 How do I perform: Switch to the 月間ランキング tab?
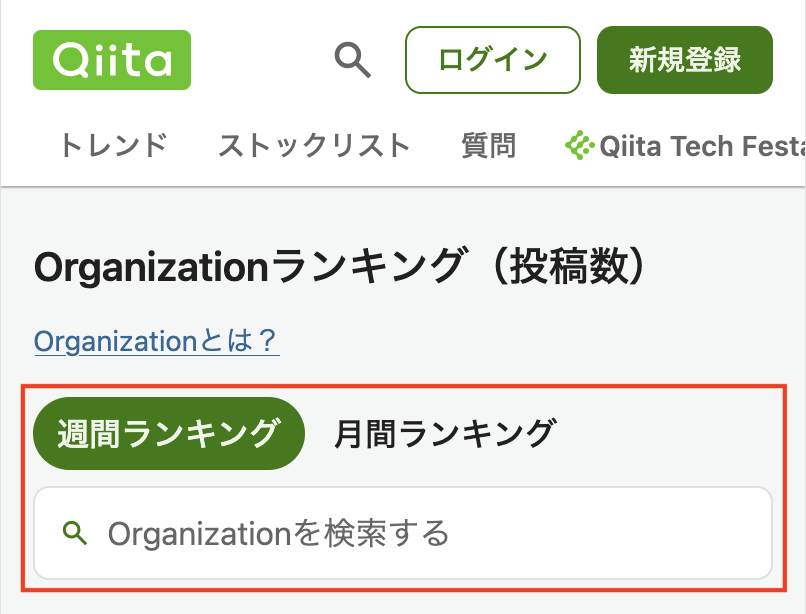click(x=445, y=434)
